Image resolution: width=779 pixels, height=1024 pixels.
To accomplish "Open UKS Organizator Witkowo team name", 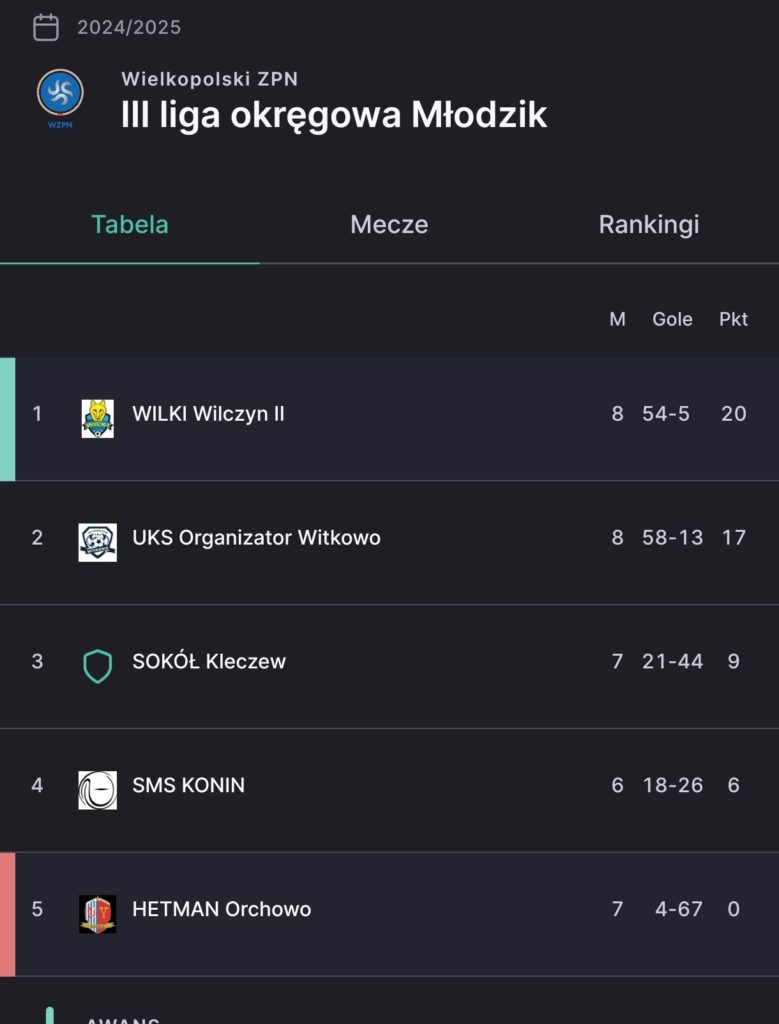I will [256, 537].
